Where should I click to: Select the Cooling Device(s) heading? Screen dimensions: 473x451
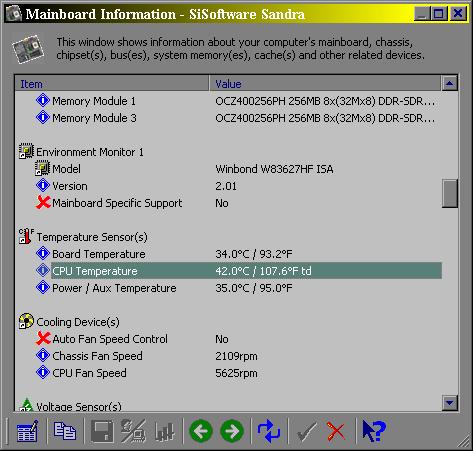click(x=78, y=322)
